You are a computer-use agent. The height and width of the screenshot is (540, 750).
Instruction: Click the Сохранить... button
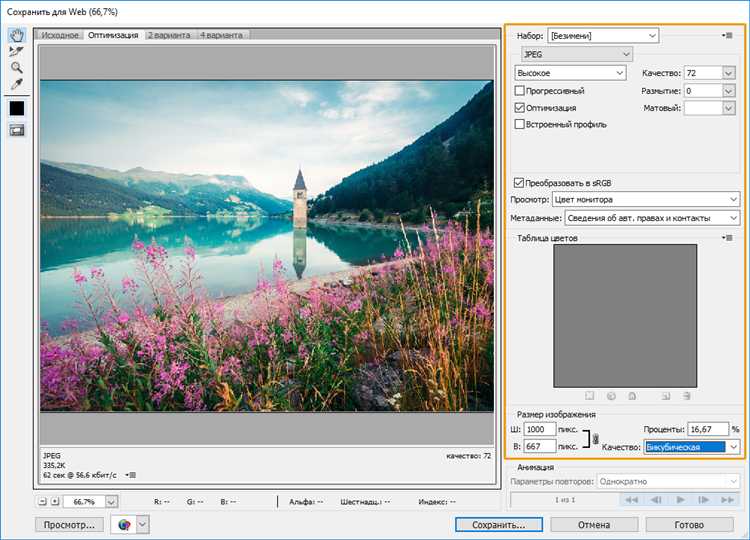(498, 525)
